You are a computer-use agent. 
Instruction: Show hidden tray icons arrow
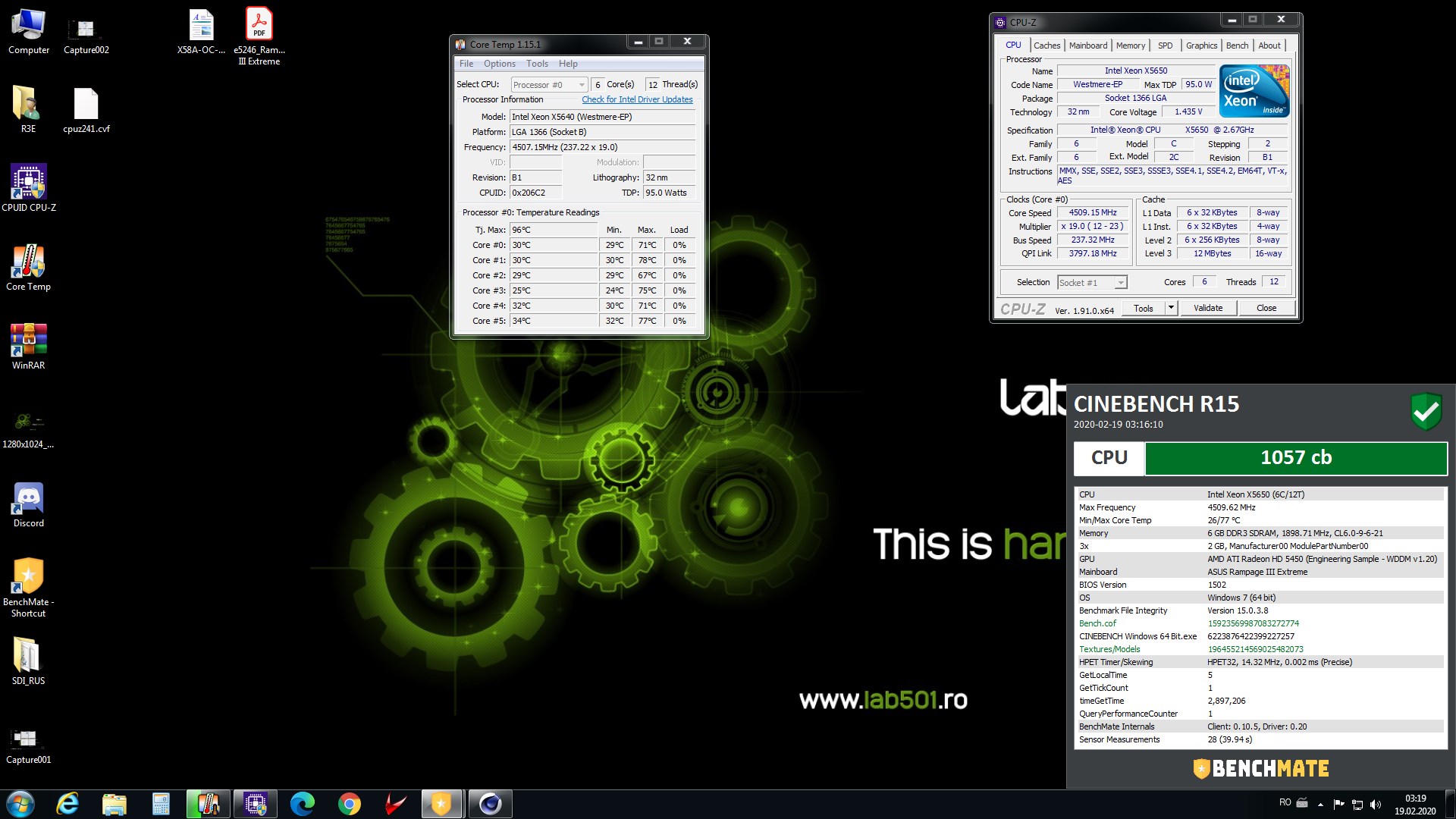(x=1320, y=804)
